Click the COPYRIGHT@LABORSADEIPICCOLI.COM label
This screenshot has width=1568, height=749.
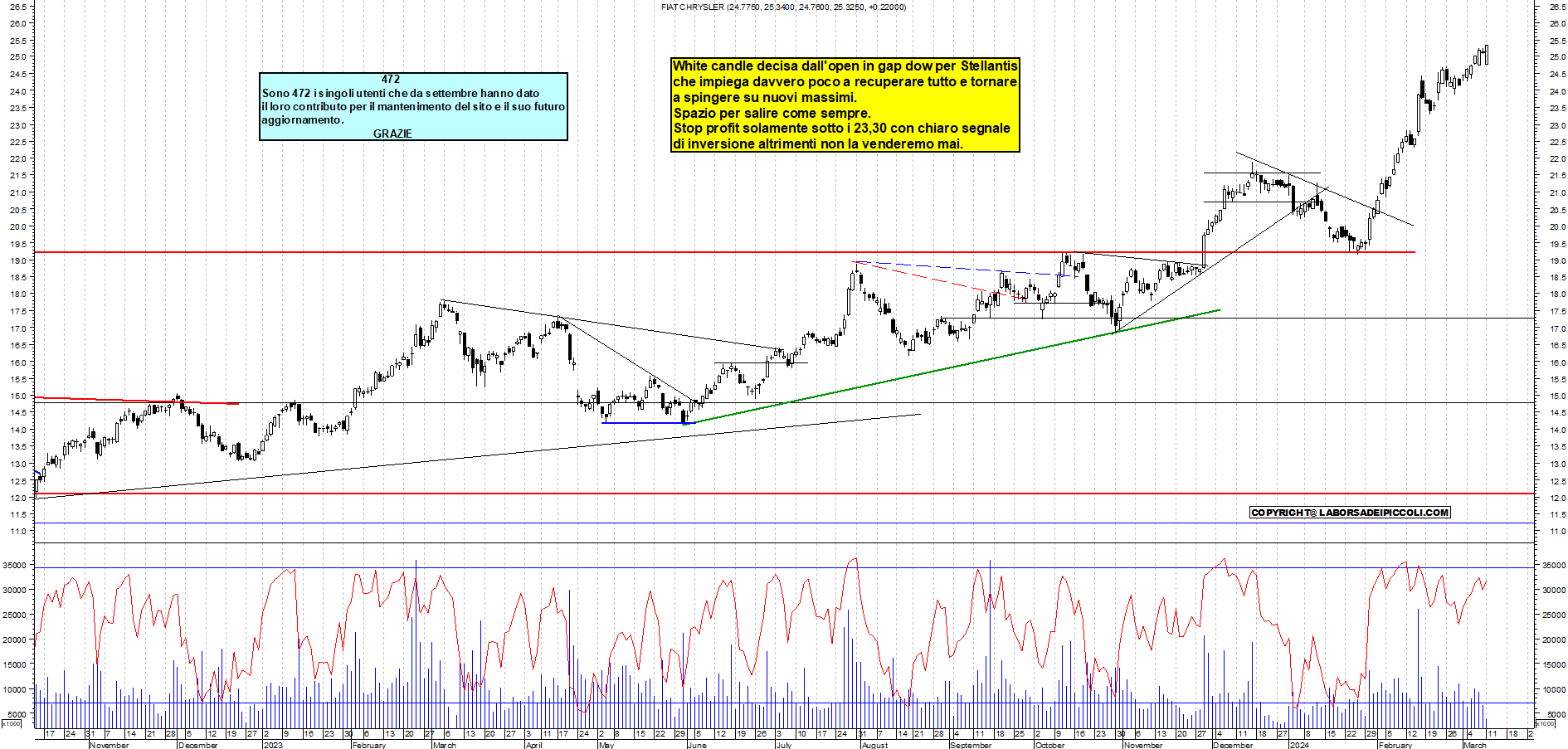point(1350,513)
